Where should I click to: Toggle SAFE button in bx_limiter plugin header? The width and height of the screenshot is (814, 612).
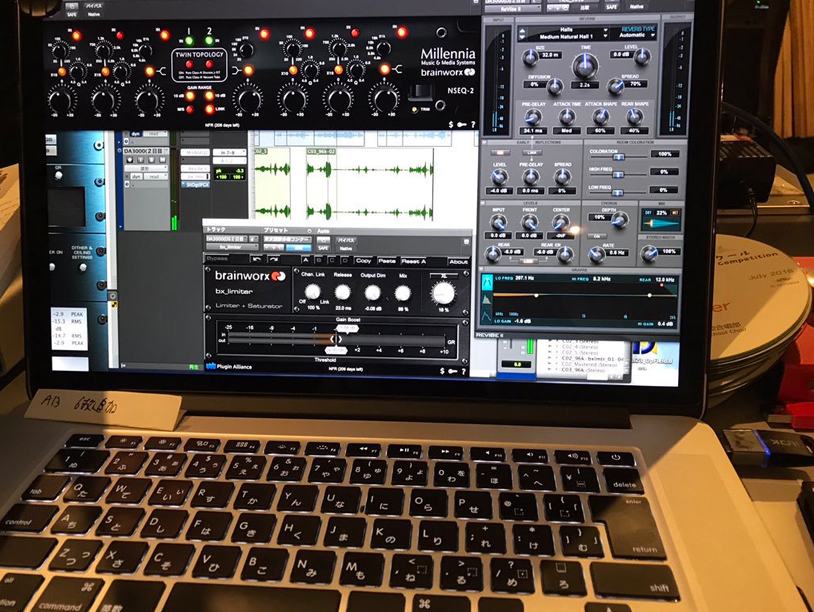323,249
